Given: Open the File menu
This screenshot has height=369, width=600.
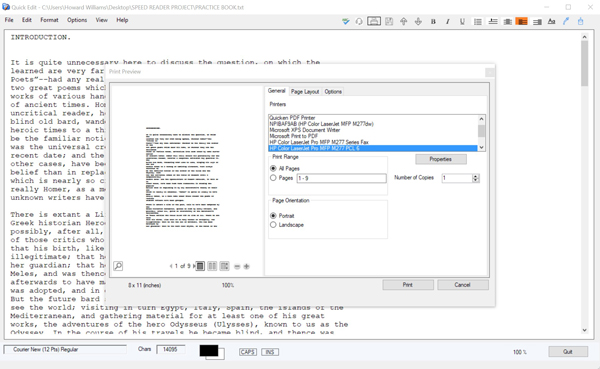Looking at the screenshot, I should 9,20.
